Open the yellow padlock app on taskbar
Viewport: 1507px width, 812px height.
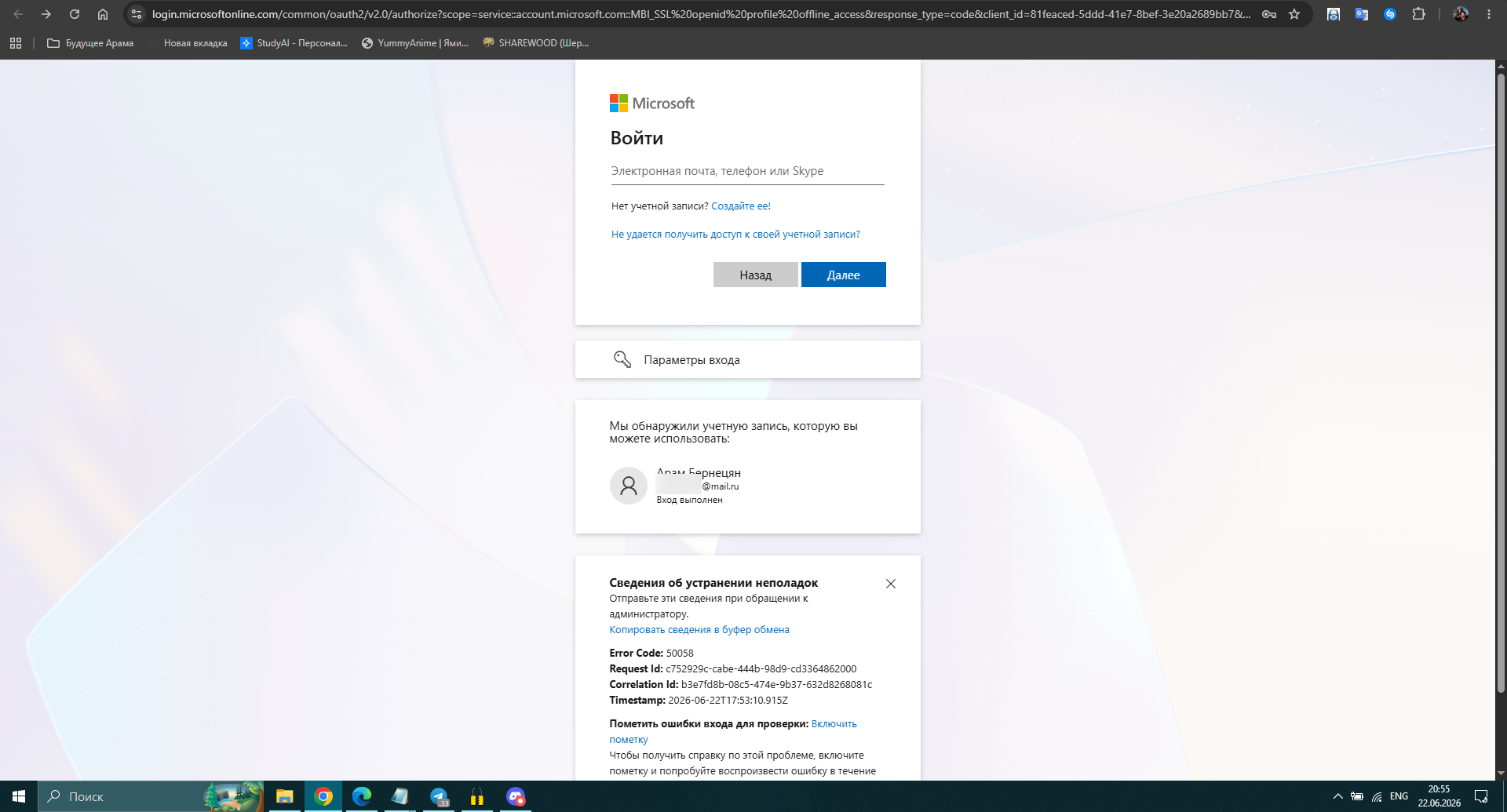477,796
